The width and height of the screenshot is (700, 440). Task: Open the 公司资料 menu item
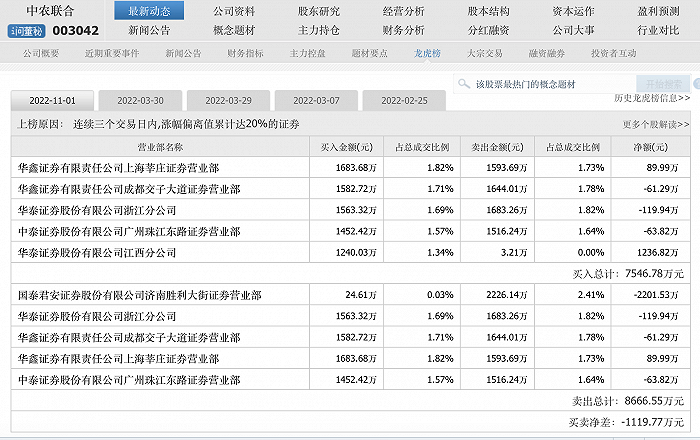tap(234, 11)
